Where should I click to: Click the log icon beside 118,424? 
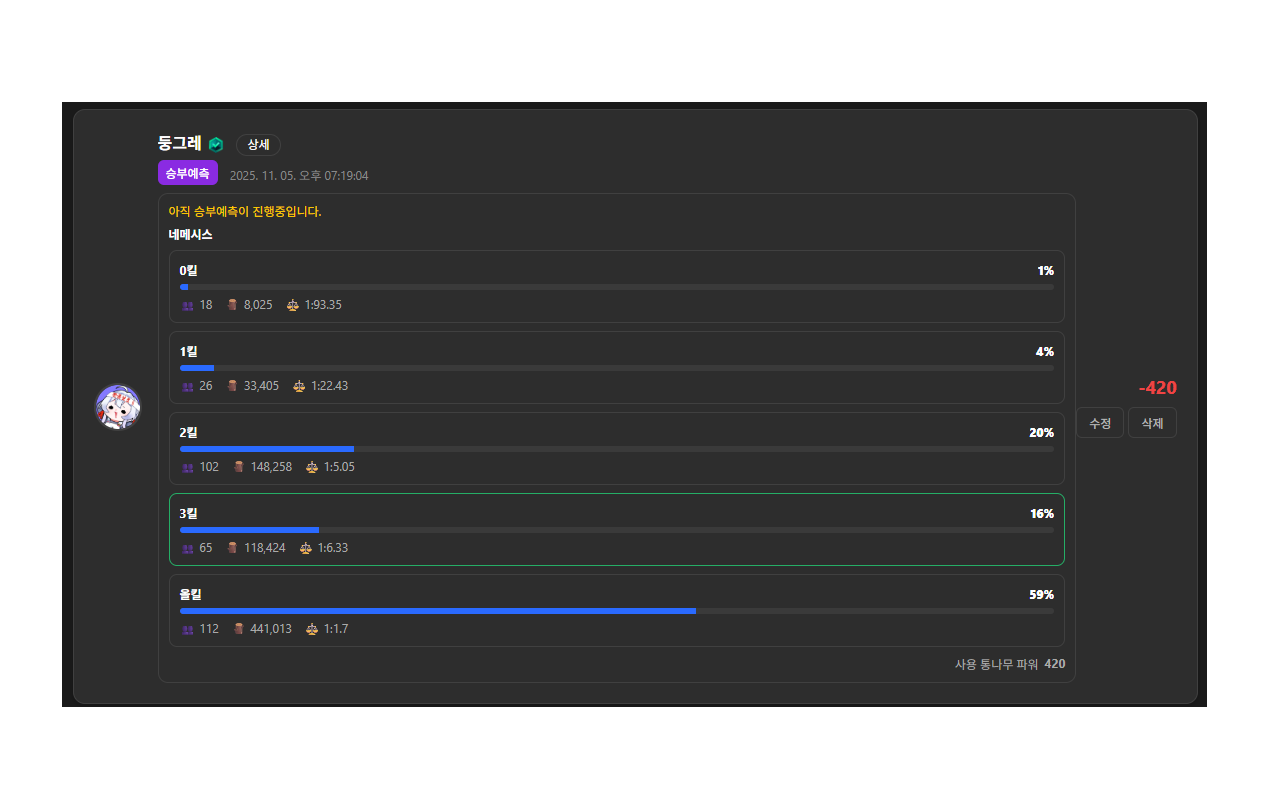(x=232, y=548)
